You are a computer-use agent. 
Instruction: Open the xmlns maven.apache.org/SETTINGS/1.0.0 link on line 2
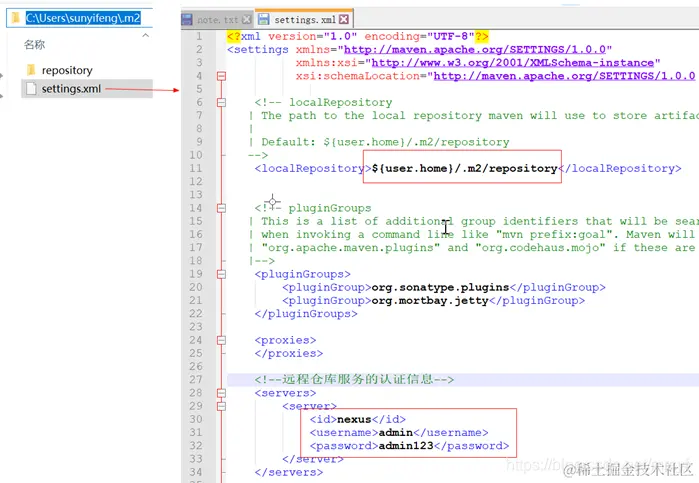click(475, 50)
